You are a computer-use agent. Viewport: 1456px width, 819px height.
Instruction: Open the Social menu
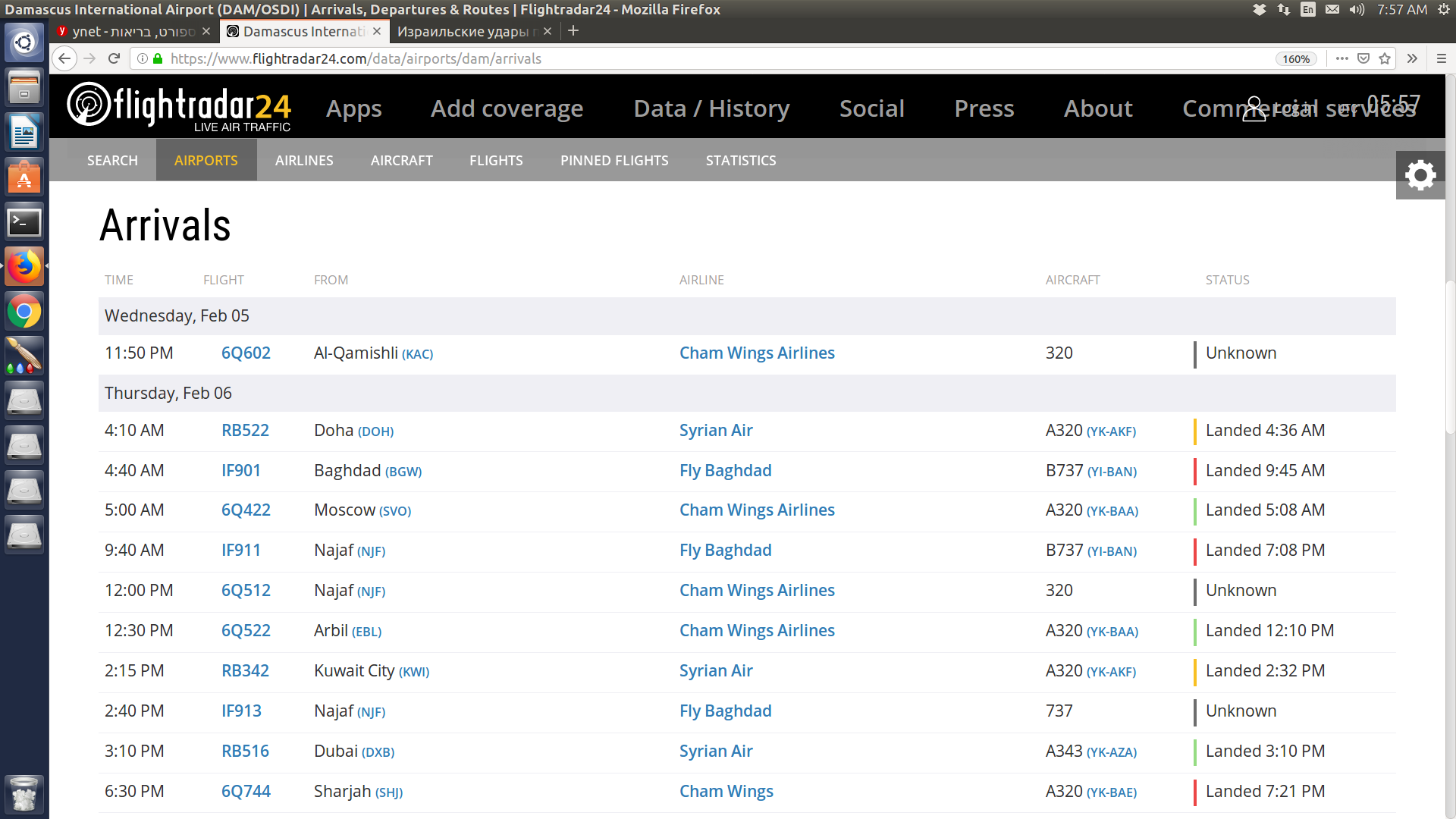tap(872, 108)
